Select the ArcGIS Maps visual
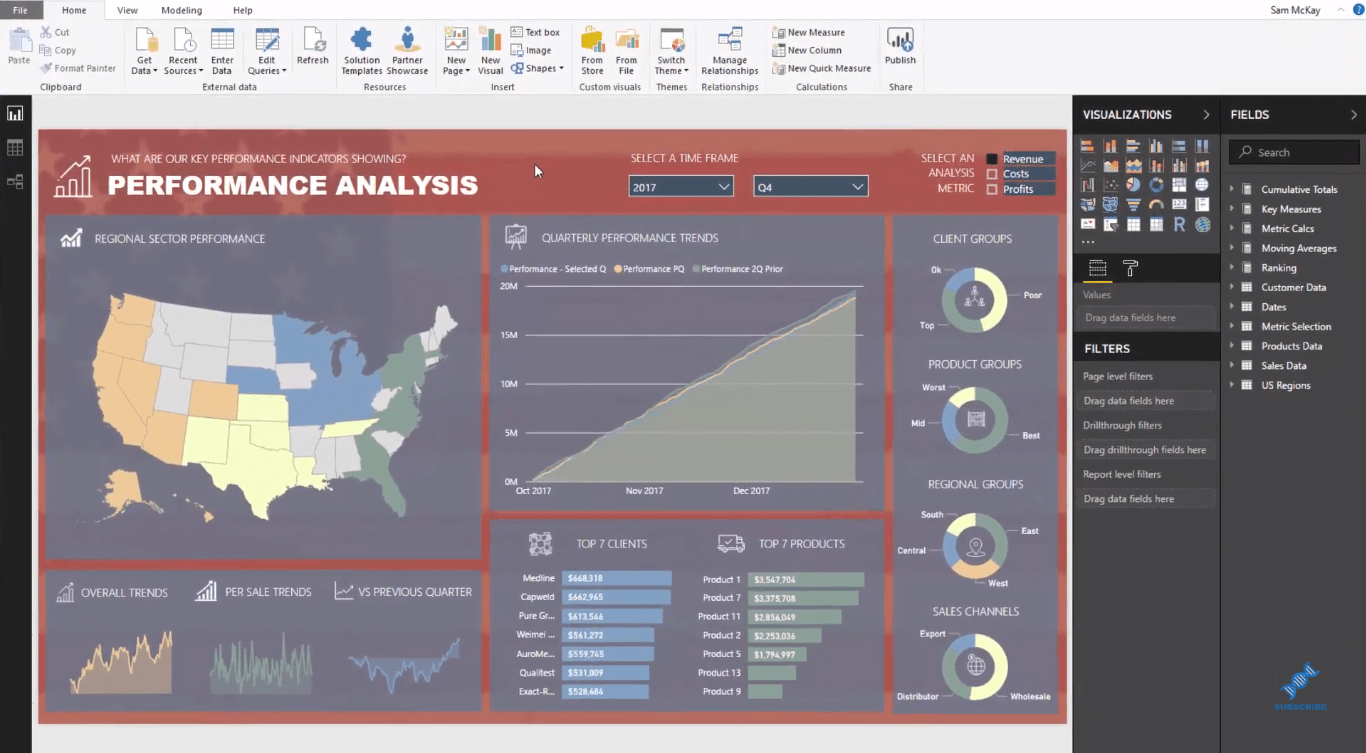1366x753 pixels. (x=1202, y=224)
